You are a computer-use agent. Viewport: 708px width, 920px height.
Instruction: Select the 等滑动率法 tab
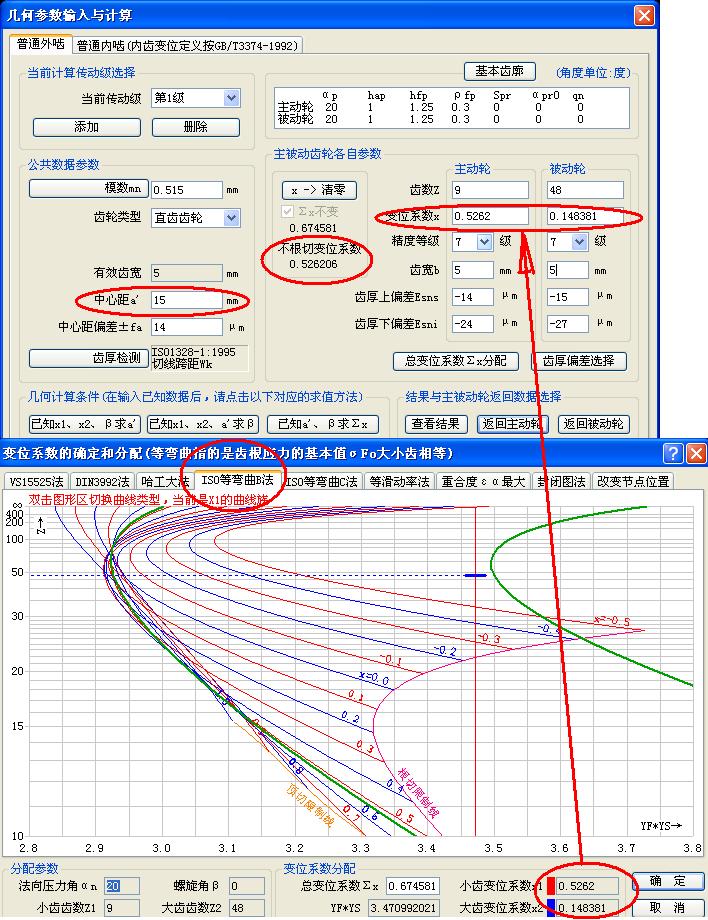pyautogui.click(x=399, y=482)
